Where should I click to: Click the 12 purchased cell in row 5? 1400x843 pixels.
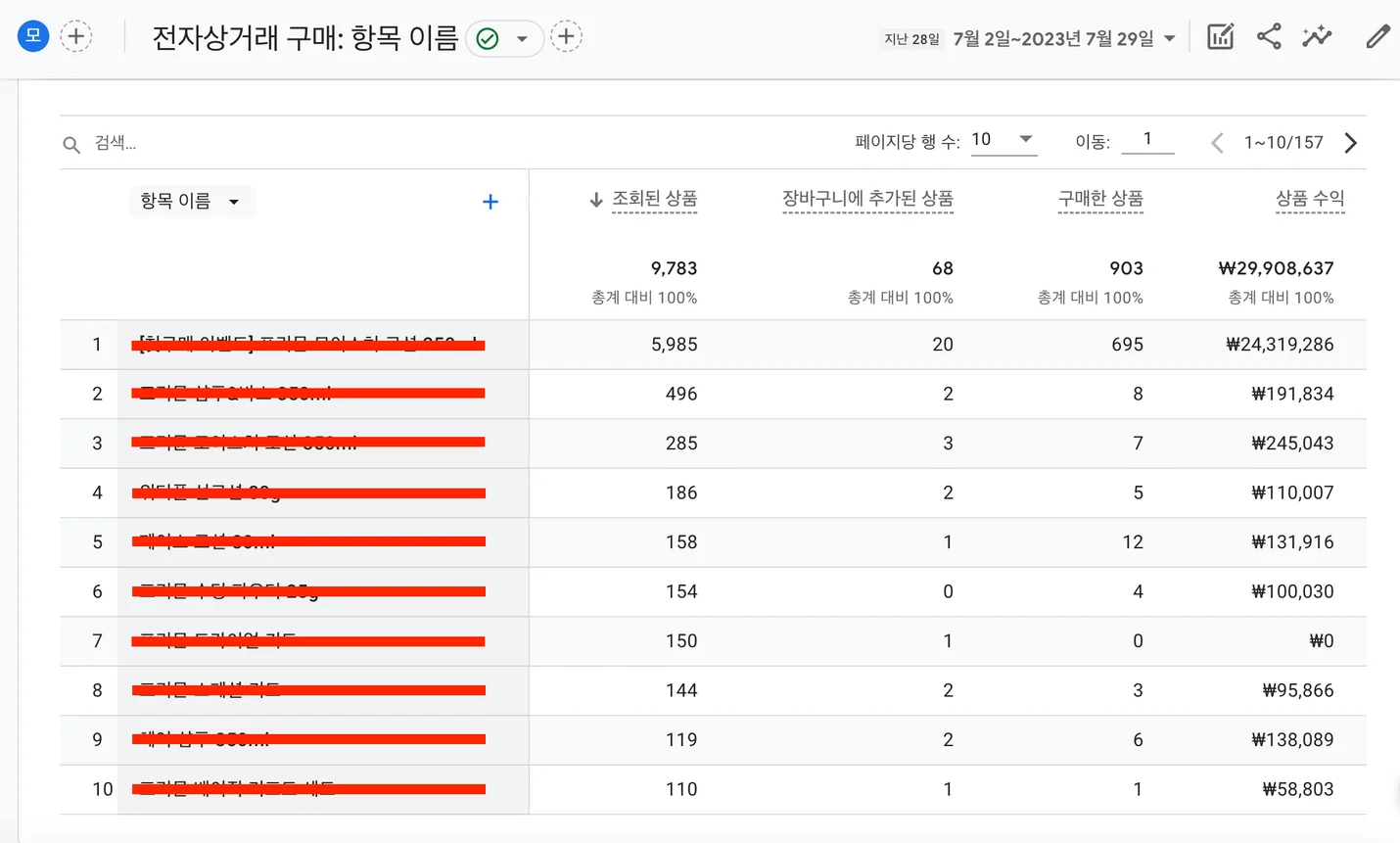click(x=1133, y=542)
